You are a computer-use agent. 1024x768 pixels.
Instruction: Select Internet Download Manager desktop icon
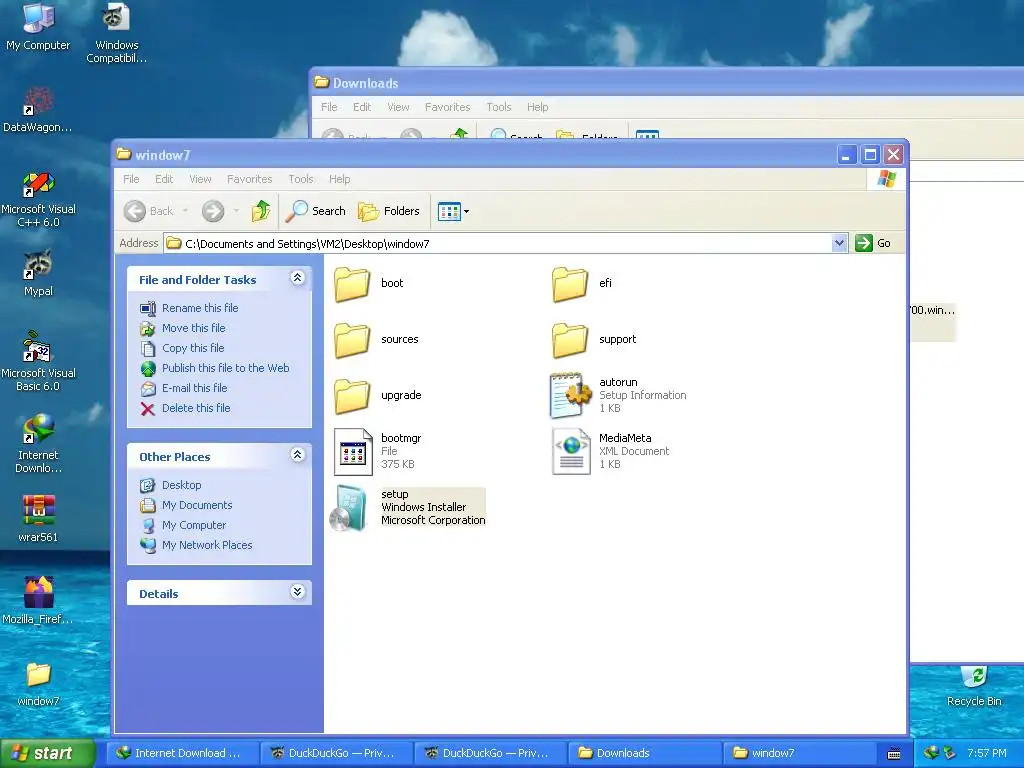pyautogui.click(x=39, y=444)
